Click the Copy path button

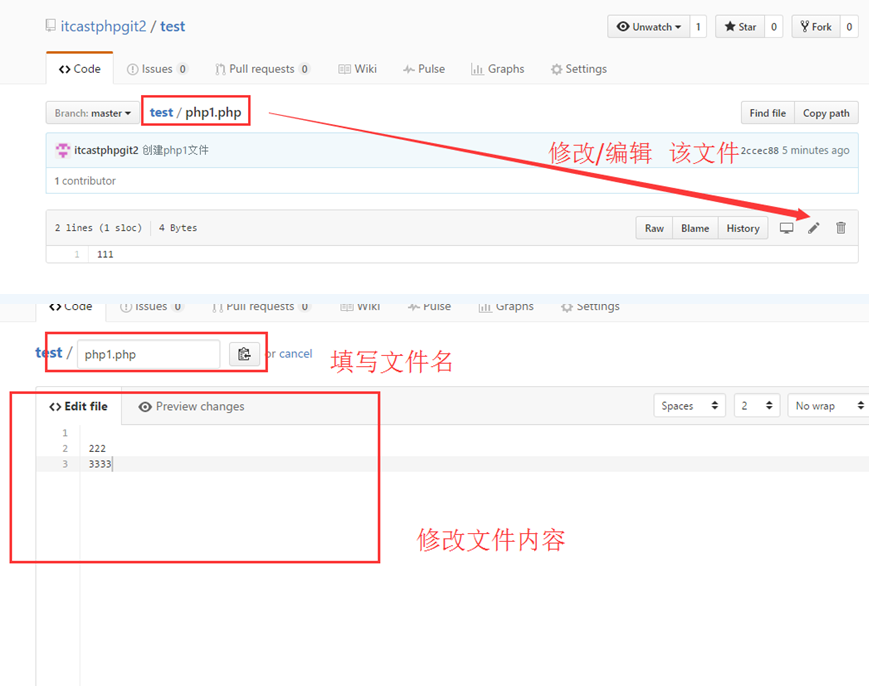[x=826, y=113]
